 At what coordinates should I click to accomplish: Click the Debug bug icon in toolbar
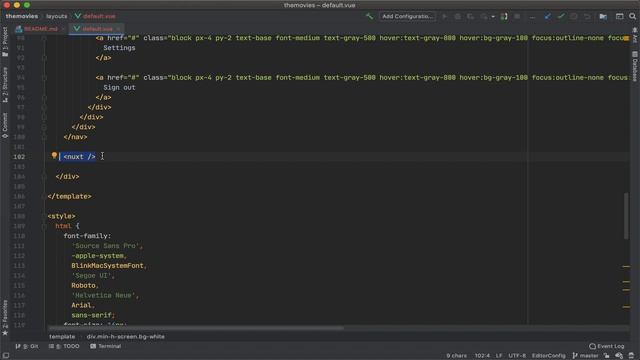click(x=458, y=16)
